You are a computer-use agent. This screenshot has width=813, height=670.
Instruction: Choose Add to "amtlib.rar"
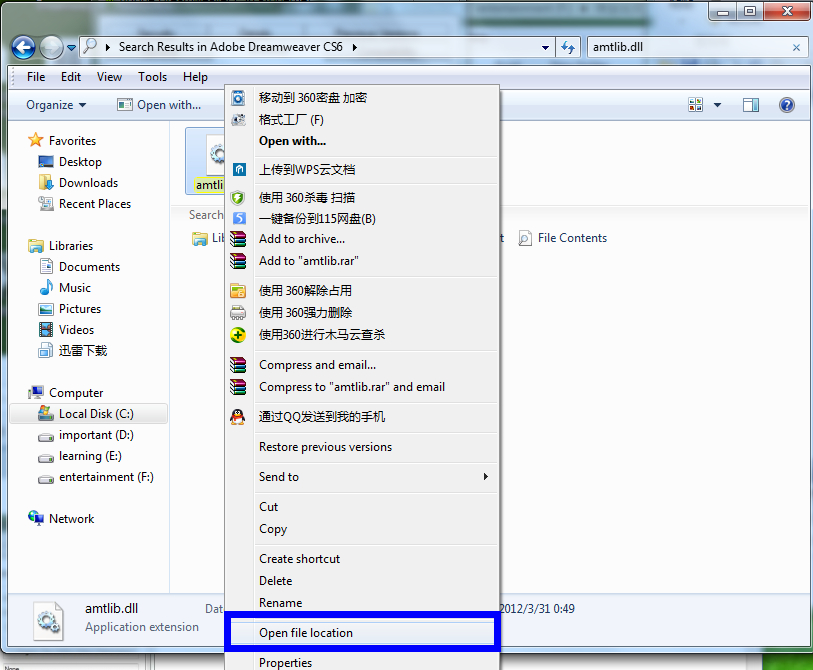click(x=363, y=261)
